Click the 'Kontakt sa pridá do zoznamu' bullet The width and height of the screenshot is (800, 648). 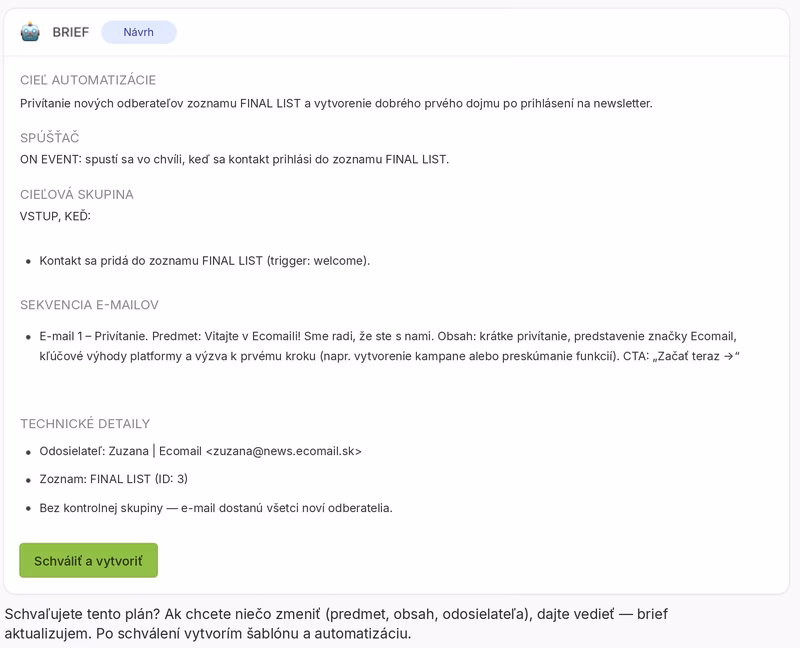205,261
